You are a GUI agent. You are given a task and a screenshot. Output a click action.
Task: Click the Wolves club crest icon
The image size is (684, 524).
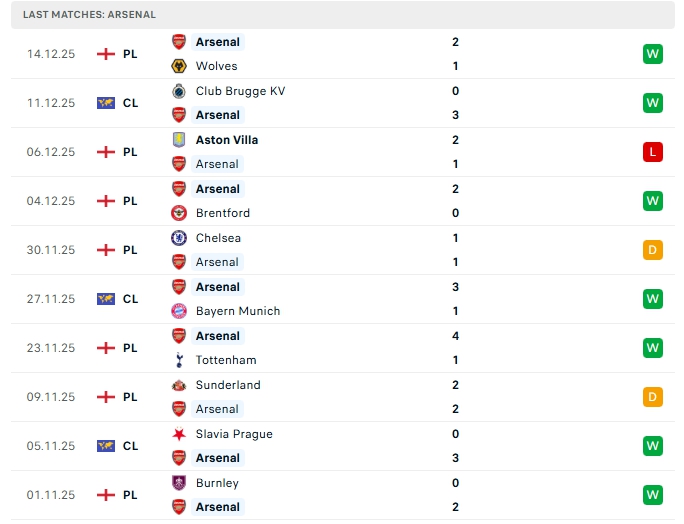[179, 66]
